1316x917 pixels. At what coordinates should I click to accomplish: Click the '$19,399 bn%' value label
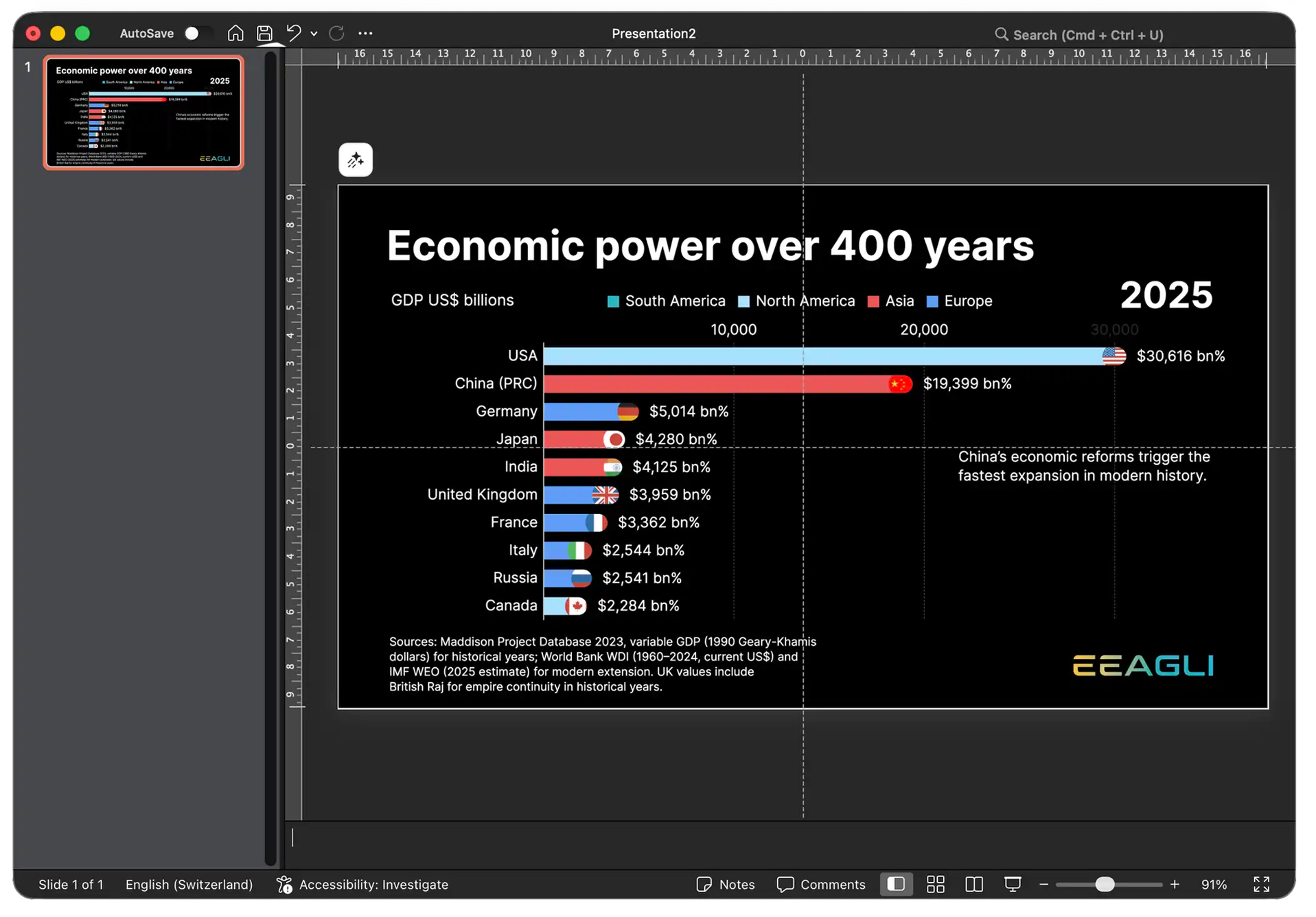coord(967,384)
